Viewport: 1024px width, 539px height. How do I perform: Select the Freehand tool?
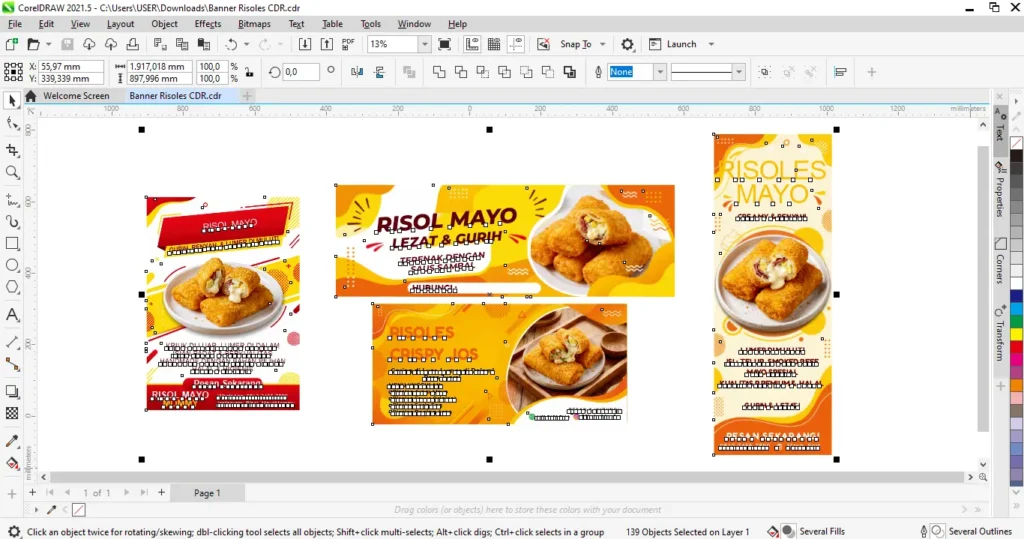click(12, 200)
